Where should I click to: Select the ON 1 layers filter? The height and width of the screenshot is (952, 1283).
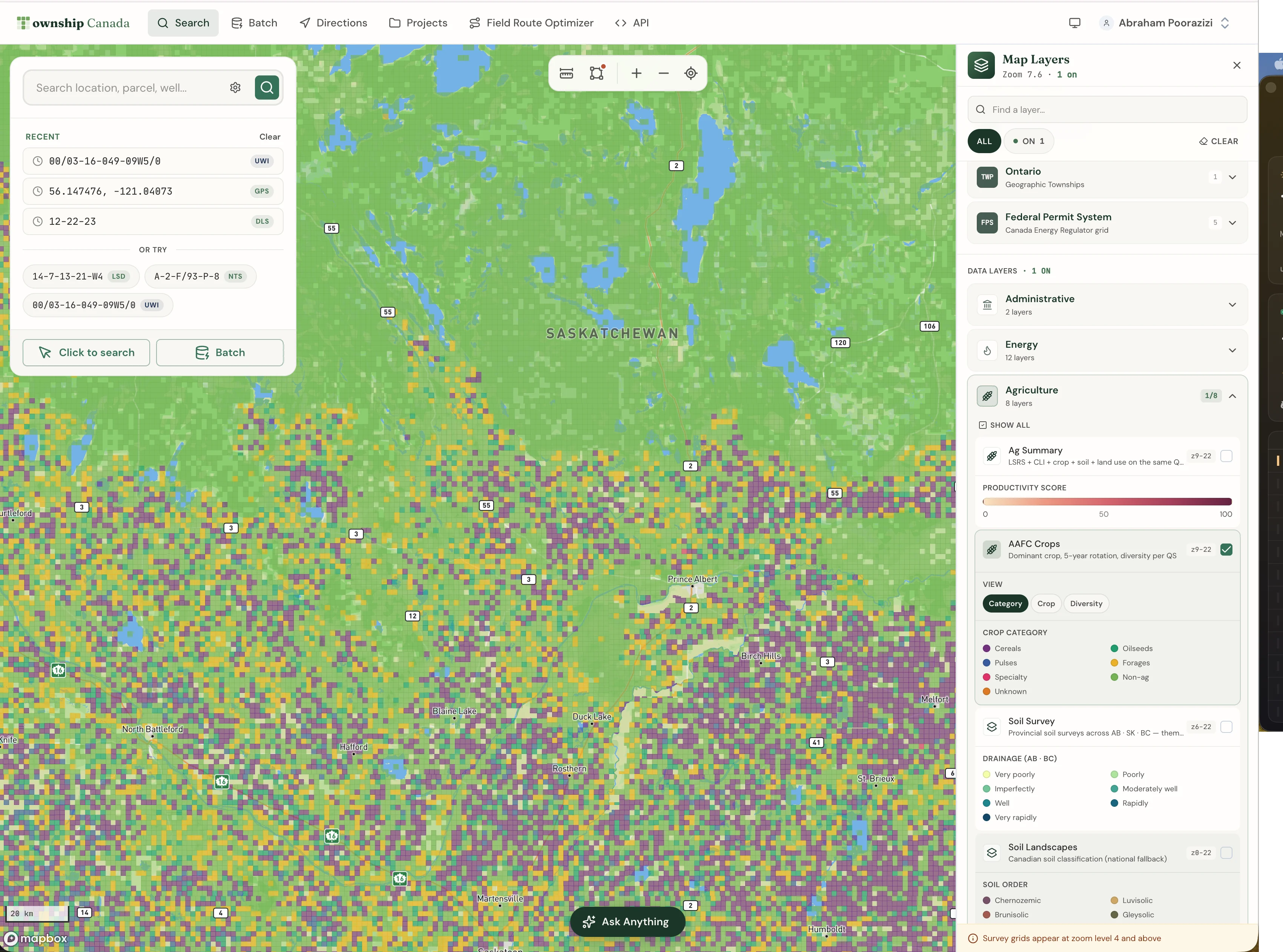[x=1029, y=141]
